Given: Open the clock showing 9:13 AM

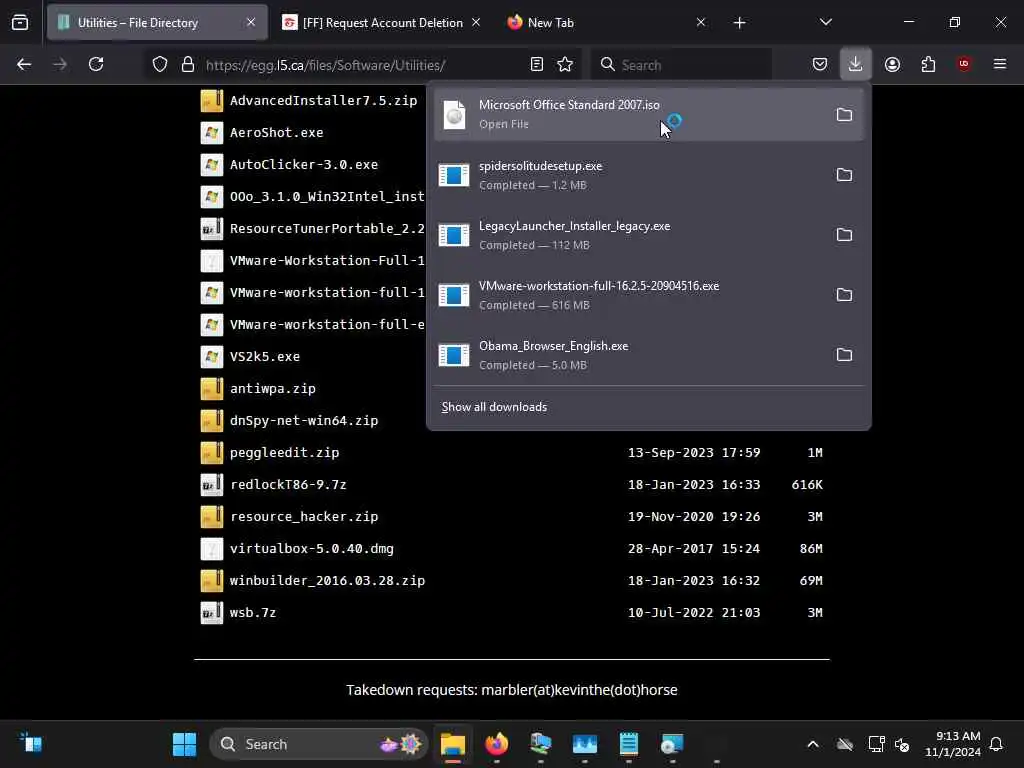Looking at the screenshot, I should pyautogui.click(x=953, y=744).
